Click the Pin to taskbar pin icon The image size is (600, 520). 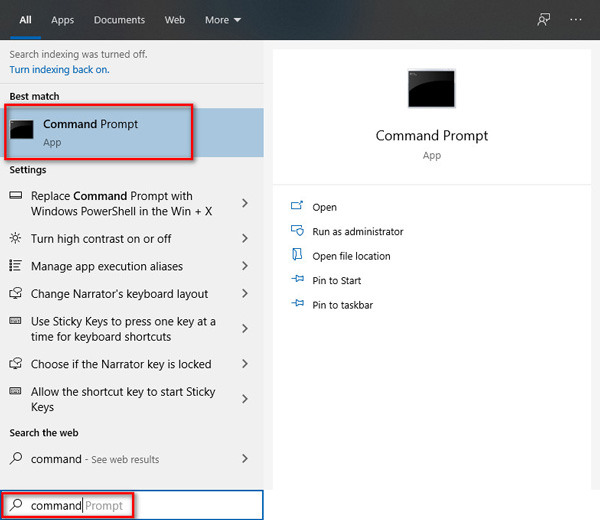pos(297,305)
